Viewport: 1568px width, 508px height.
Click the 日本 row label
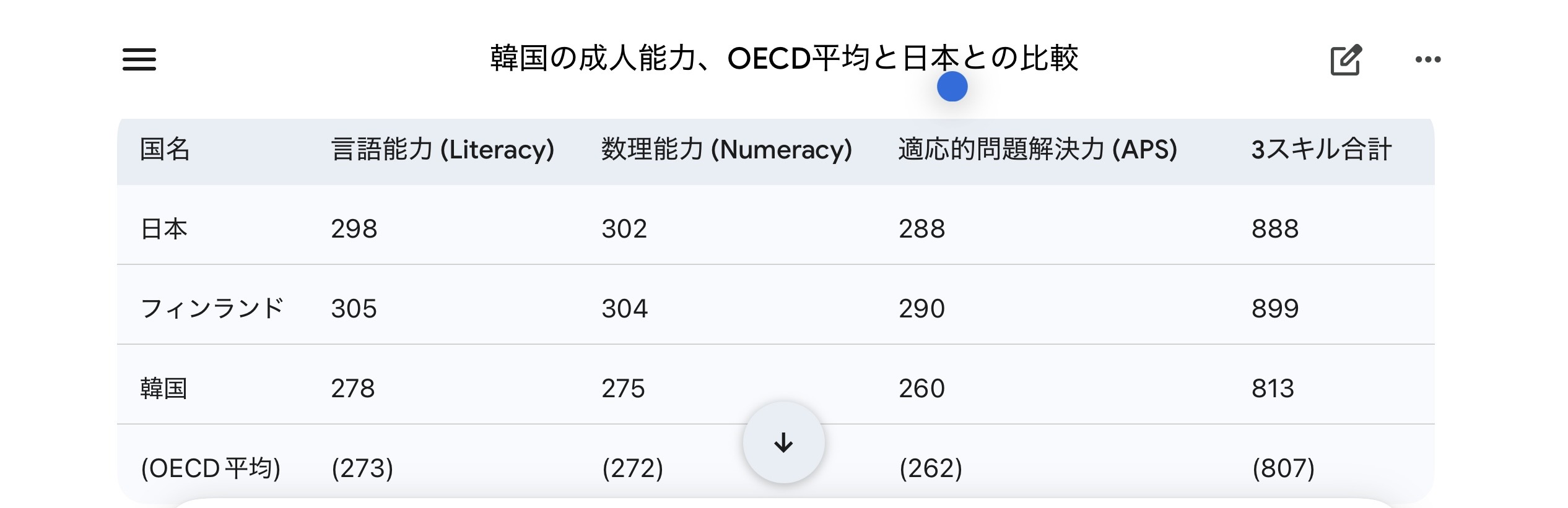164,229
